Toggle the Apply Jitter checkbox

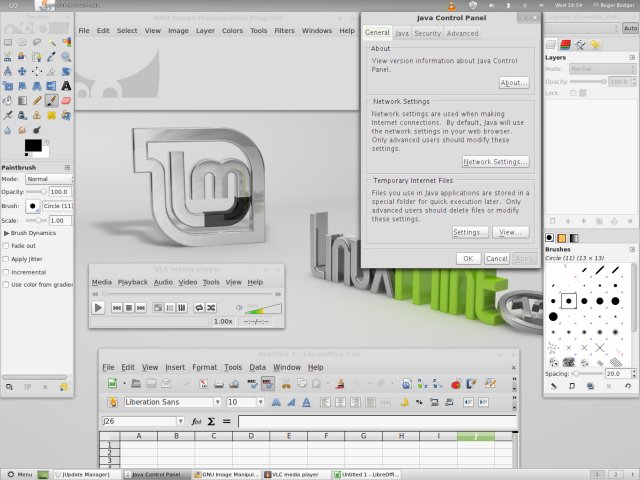pos(7,258)
